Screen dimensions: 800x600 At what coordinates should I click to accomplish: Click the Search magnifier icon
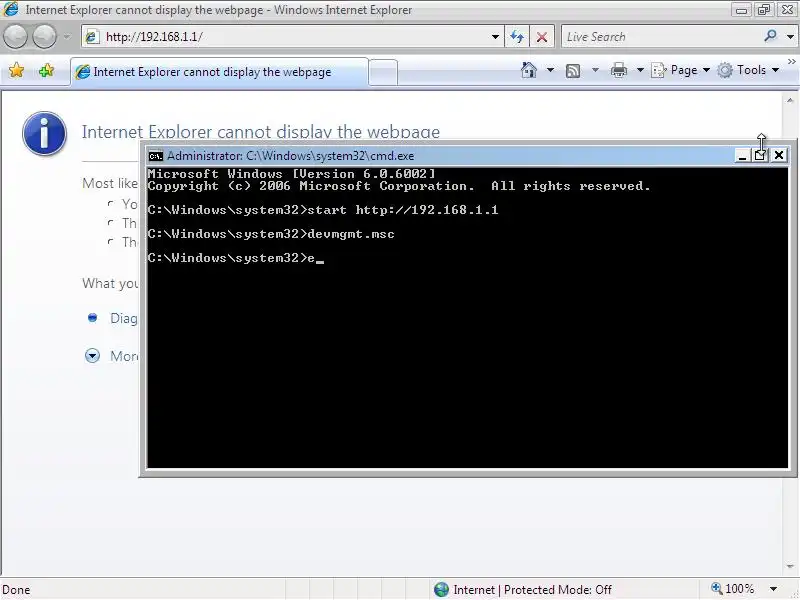coord(770,36)
